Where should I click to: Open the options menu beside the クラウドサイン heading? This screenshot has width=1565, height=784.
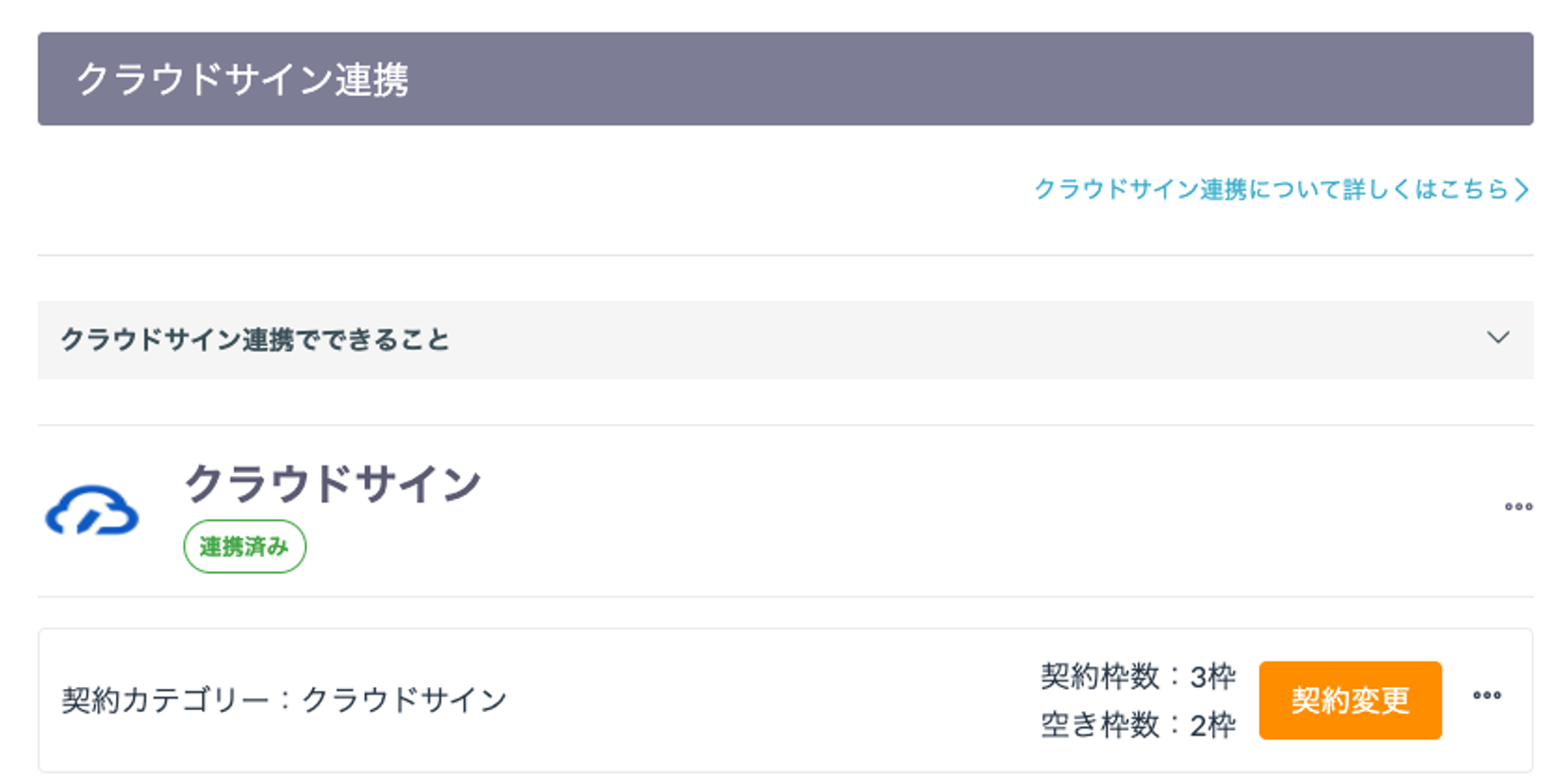click(x=1518, y=507)
